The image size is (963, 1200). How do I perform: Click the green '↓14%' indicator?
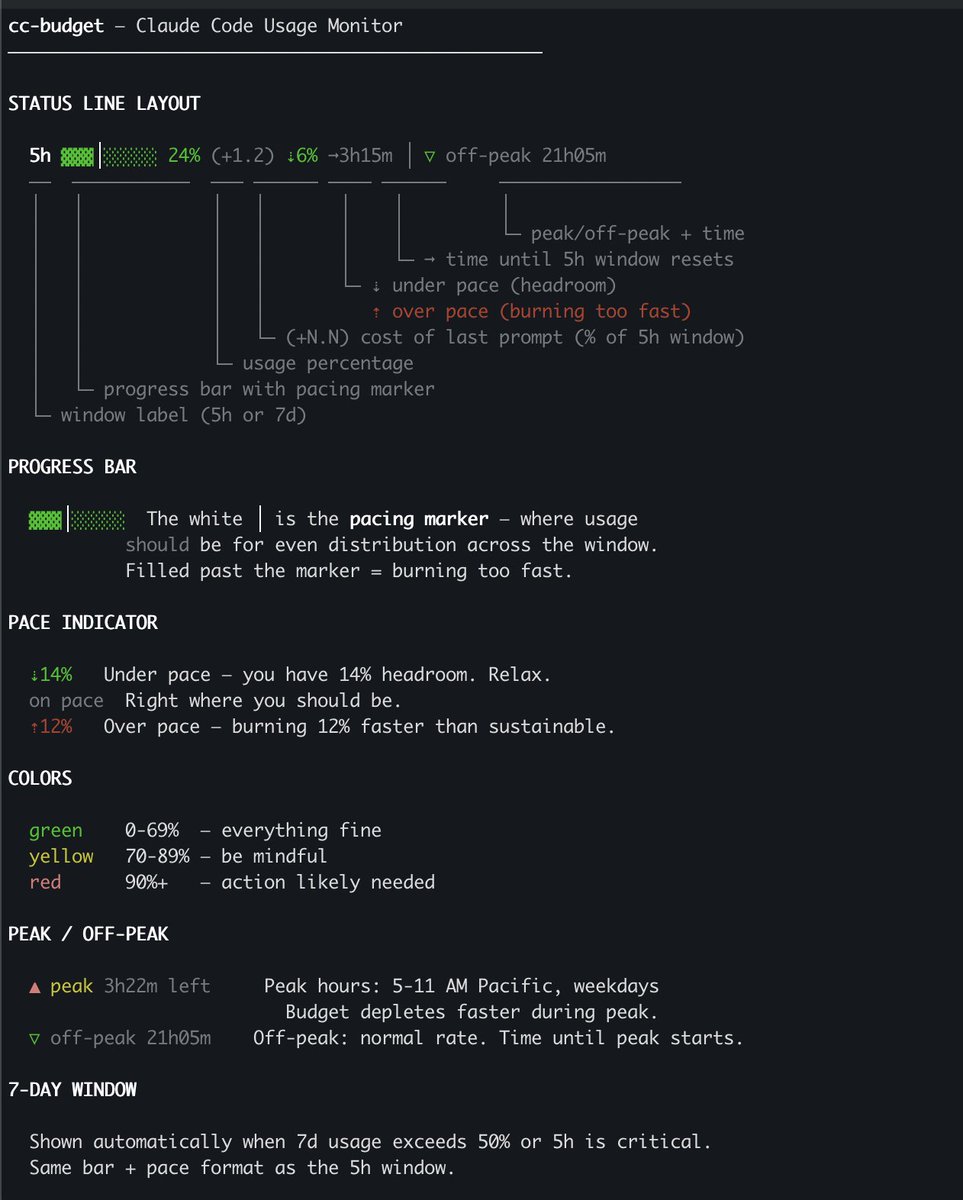pos(51,674)
